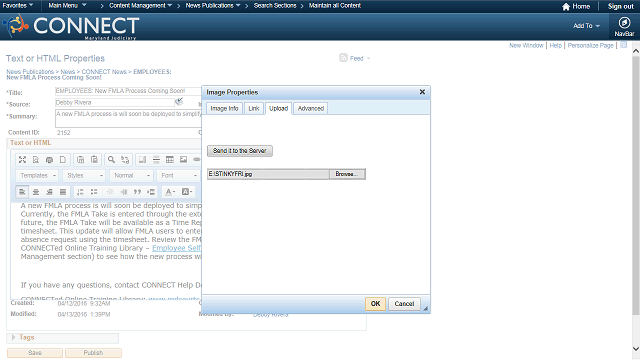Click the Browse button
Image resolution: width=640 pixels, height=360 pixels.
347,174
